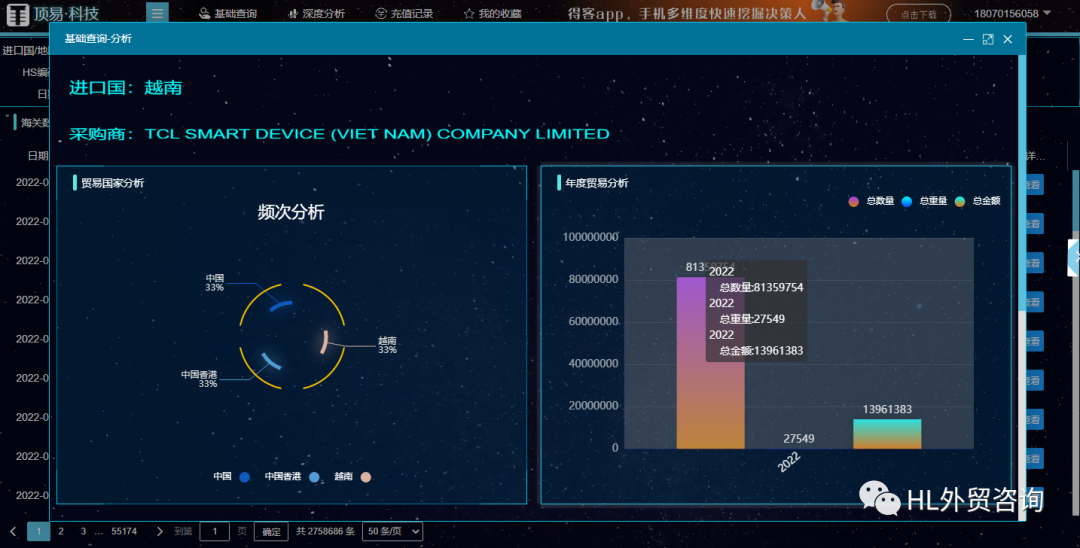
Task: Toggle the 总数量 legend series
Action: (871, 201)
